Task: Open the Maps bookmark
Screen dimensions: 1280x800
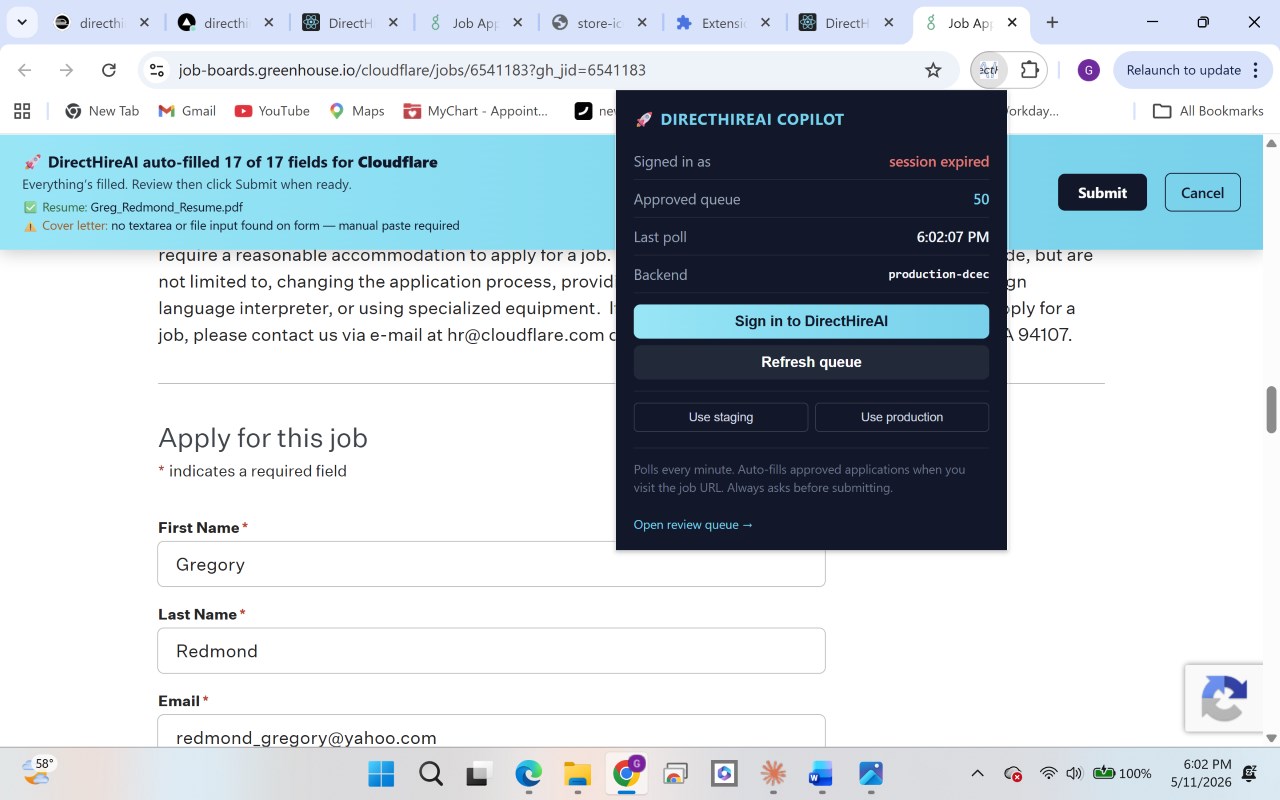Action: 356,111
